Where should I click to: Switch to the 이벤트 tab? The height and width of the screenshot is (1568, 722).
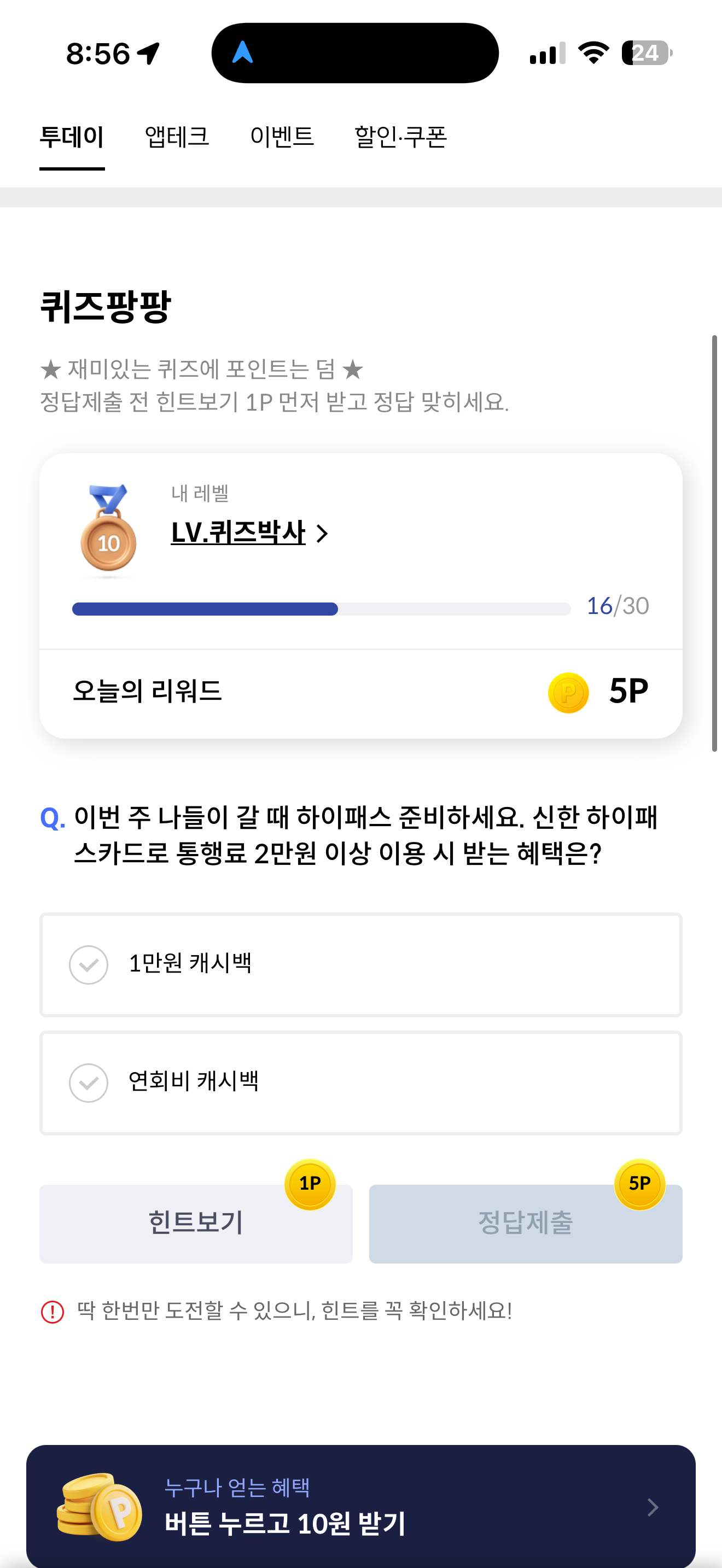(x=282, y=136)
